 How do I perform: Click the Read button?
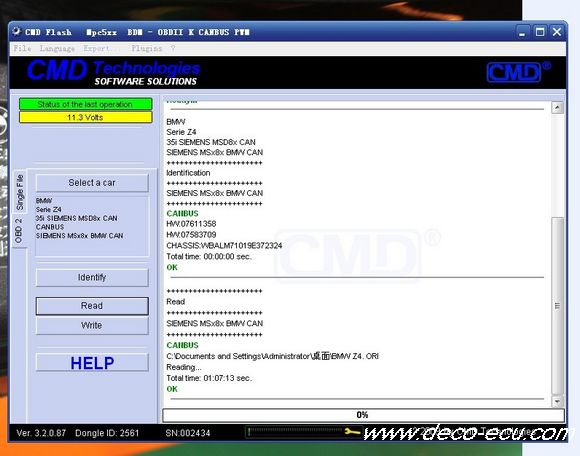(x=92, y=306)
